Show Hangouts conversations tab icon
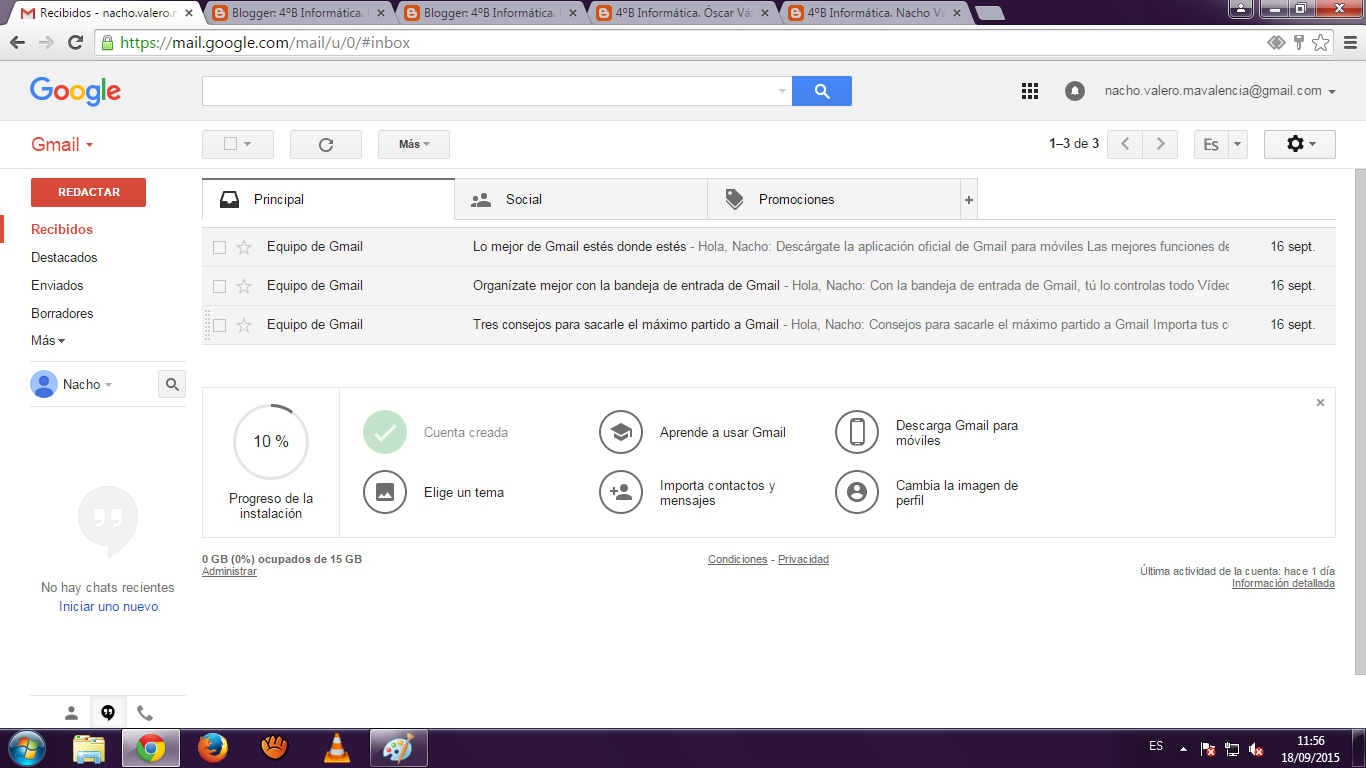The width and height of the screenshot is (1366, 768). (x=108, y=713)
